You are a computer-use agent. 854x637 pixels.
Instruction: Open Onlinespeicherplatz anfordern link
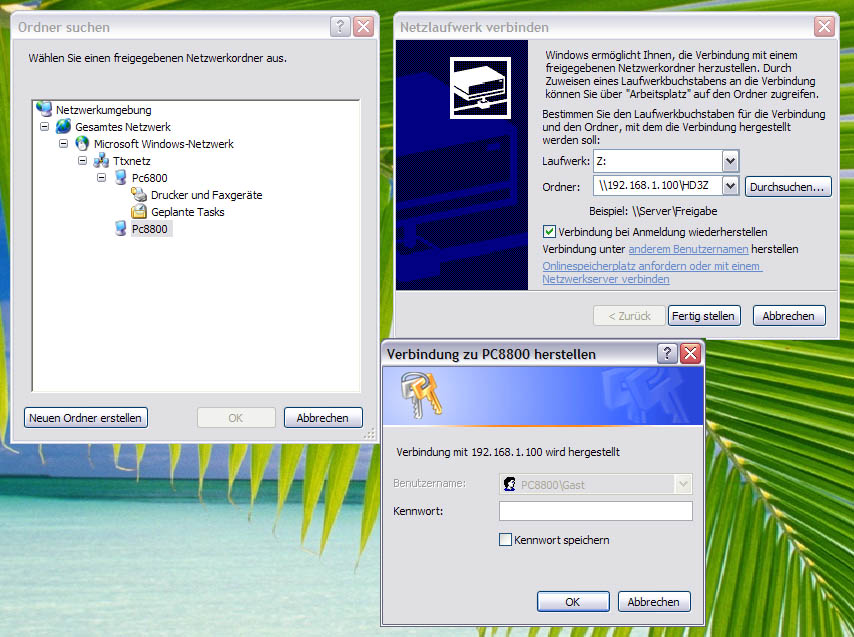point(652,272)
